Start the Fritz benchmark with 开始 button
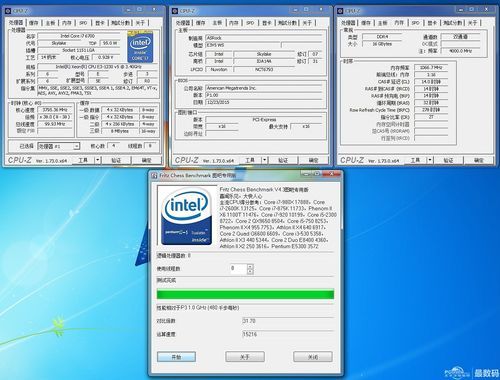 click(176, 357)
